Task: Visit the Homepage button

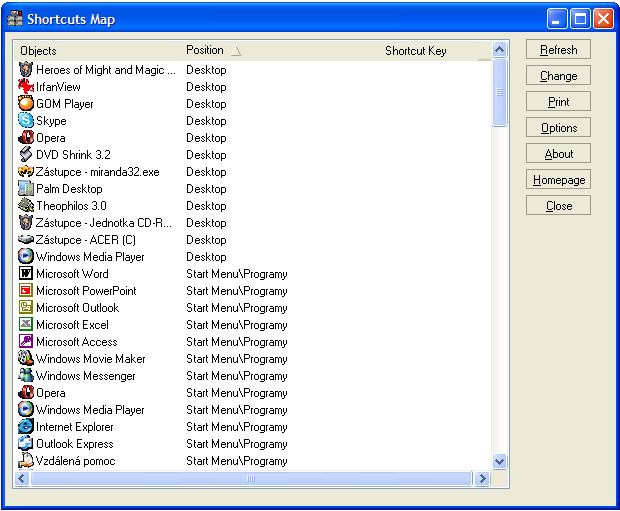Action: [558, 180]
